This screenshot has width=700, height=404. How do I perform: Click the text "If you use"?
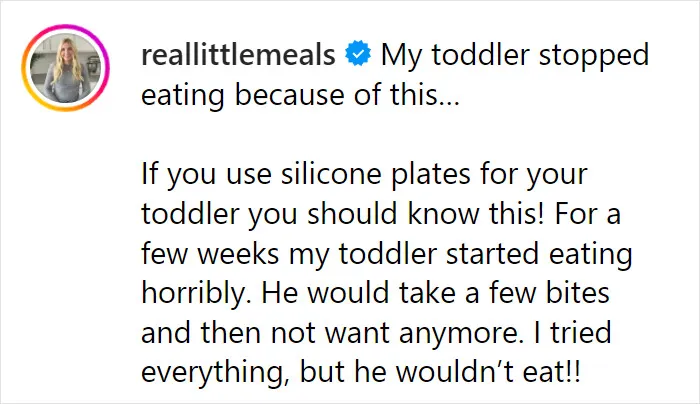coord(206,175)
